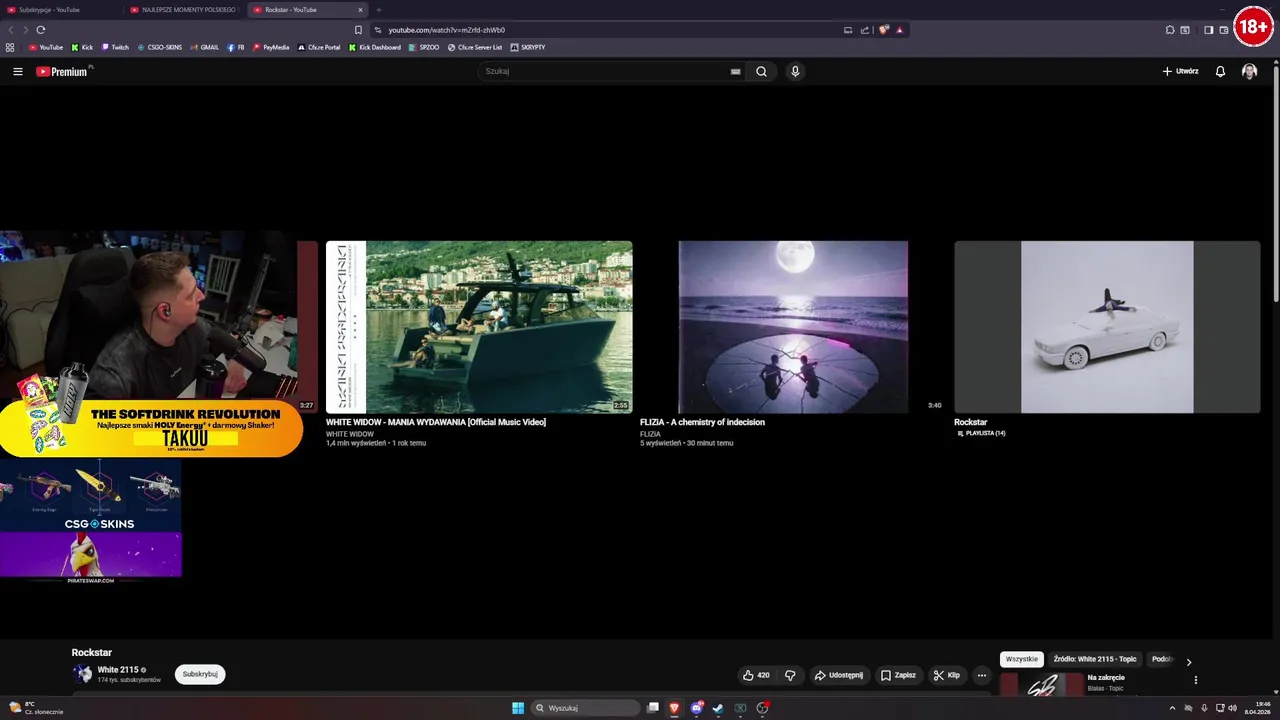Viewport: 1280px width, 720px height.
Task: Open the White 2115 channel name link
Action: click(118, 670)
